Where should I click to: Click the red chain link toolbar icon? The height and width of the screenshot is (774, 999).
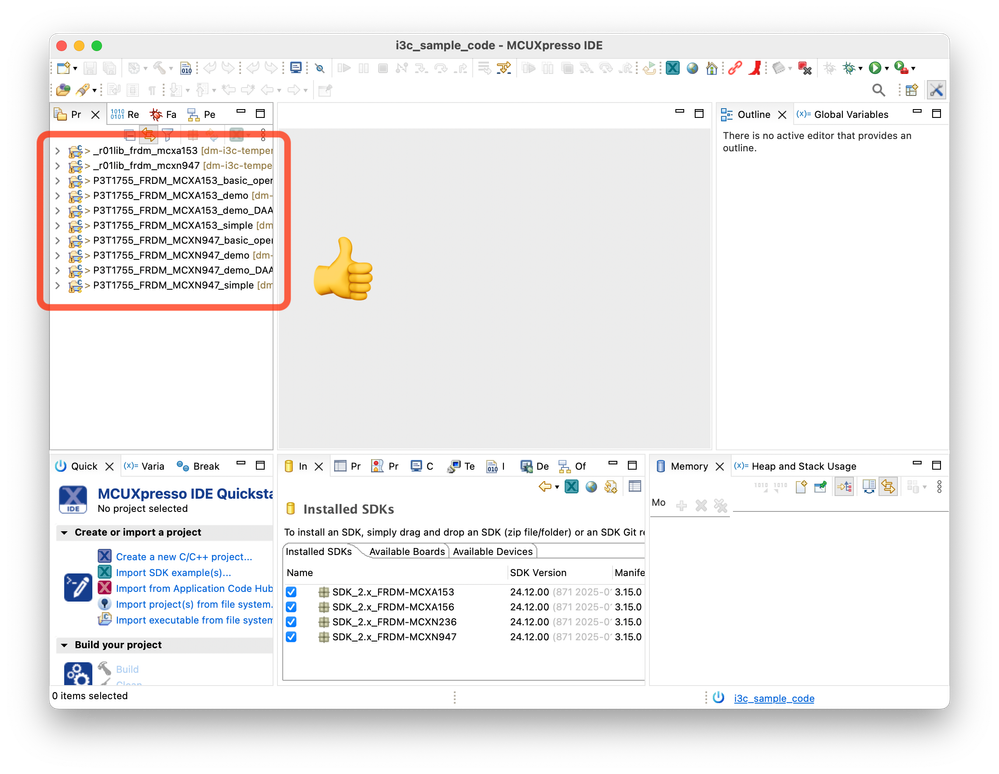[735, 68]
